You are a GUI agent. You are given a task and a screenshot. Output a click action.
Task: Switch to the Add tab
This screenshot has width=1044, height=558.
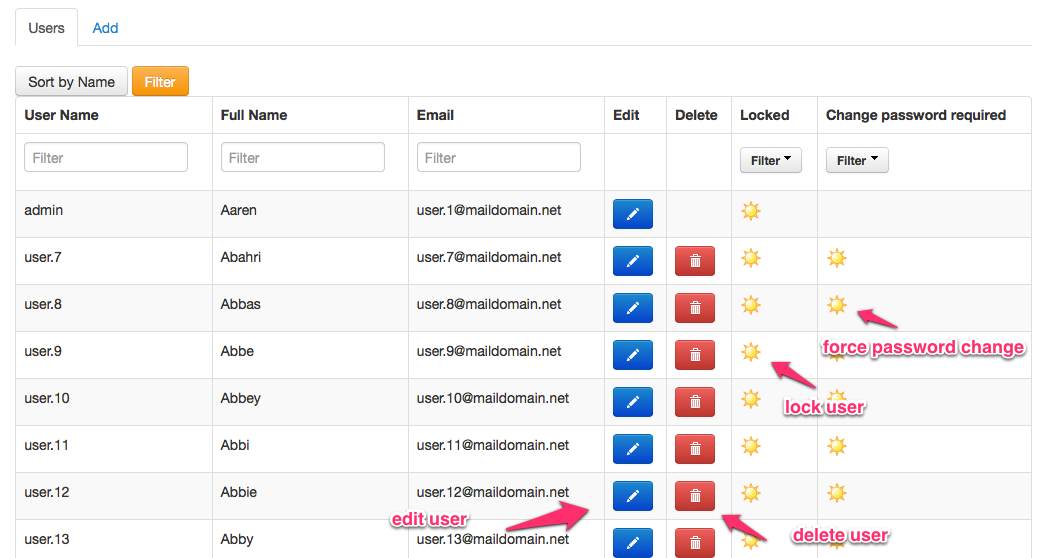[105, 28]
